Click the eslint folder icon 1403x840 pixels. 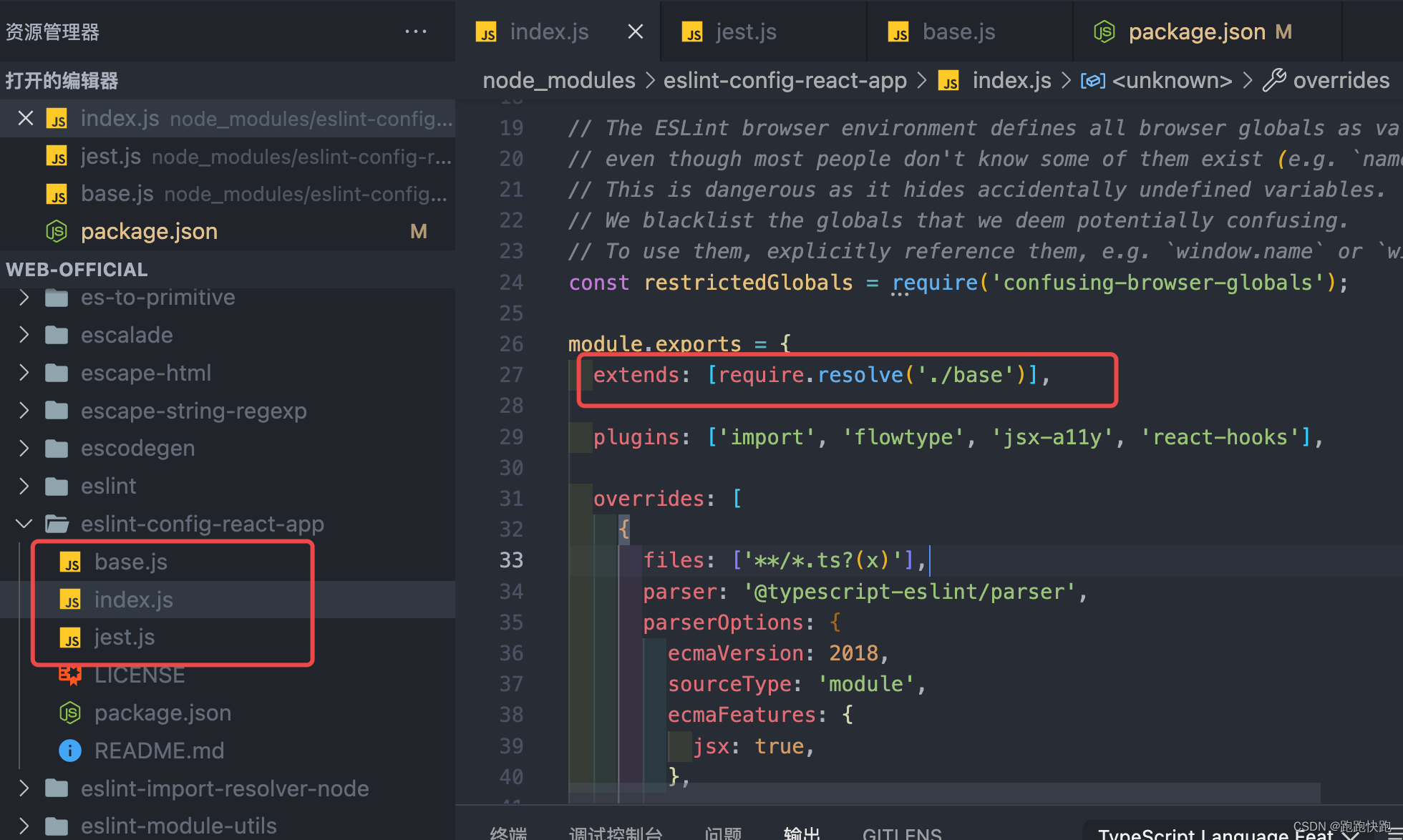(57, 486)
